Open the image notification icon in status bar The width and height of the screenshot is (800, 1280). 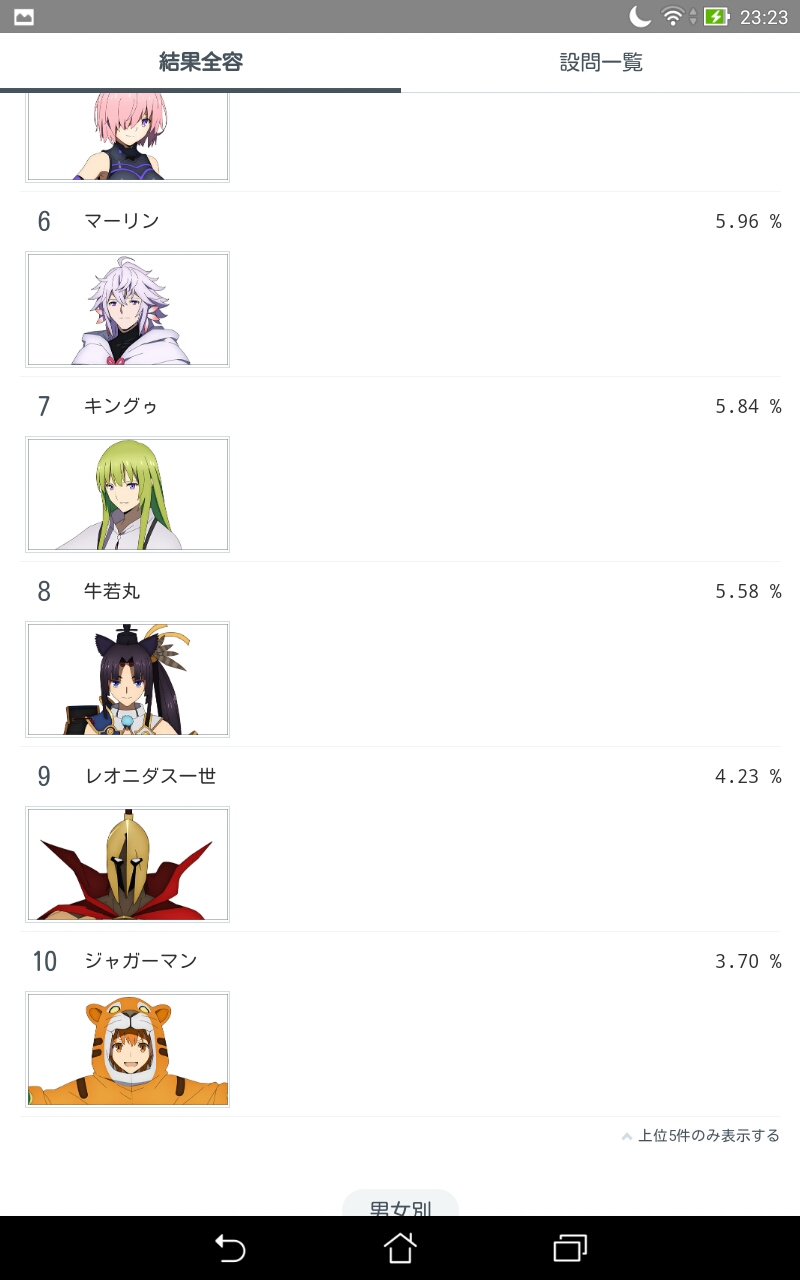point(24,17)
